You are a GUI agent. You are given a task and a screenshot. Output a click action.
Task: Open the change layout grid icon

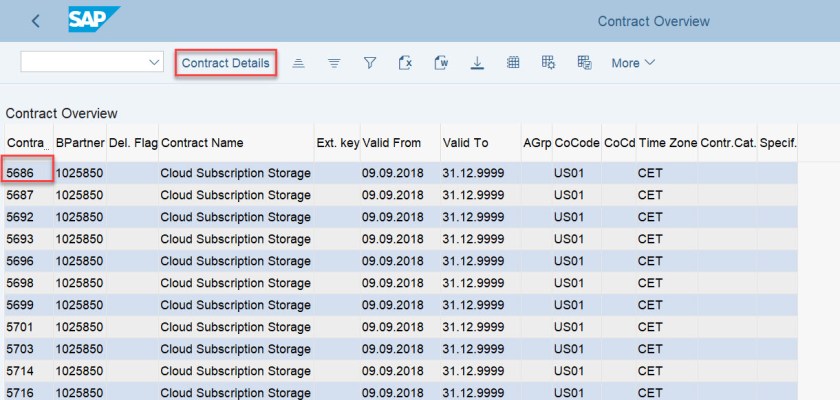(513, 63)
